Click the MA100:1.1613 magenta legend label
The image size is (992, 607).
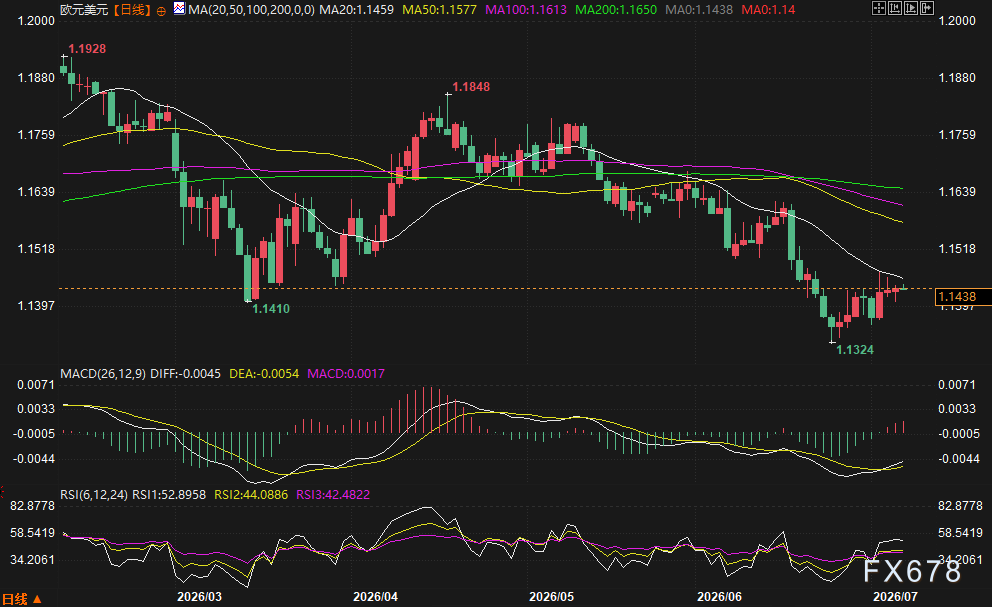point(526,10)
